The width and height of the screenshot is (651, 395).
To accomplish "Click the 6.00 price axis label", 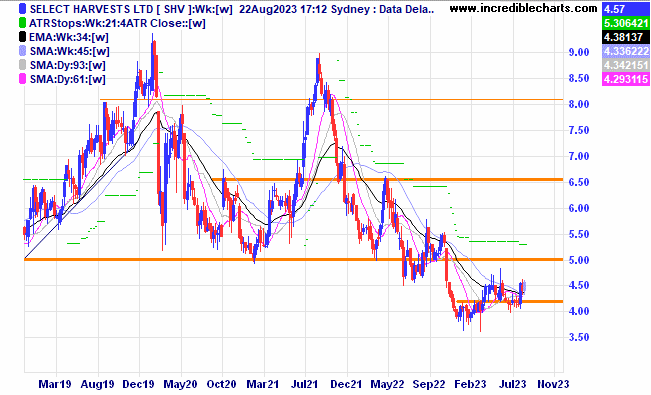I will 579,209.
